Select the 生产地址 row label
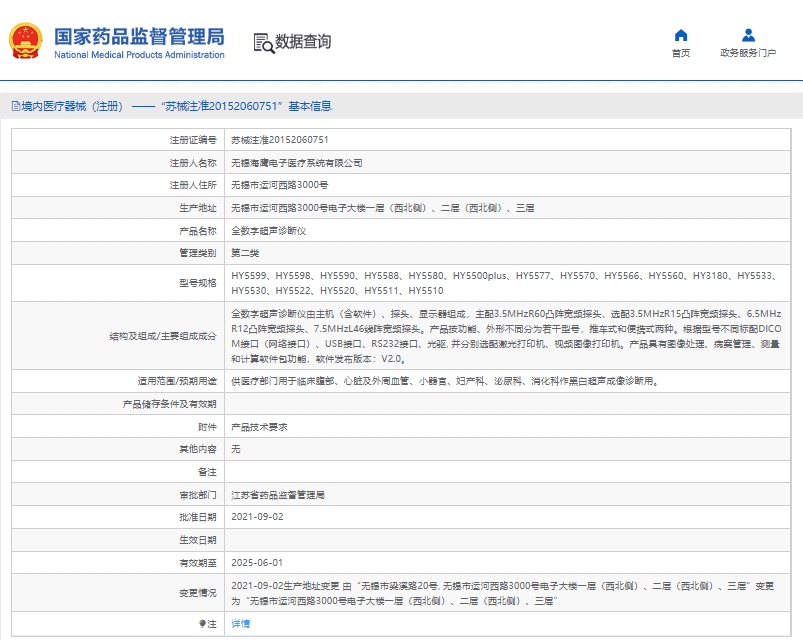Screen dimensions: 803x640 (x=198, y=208)
